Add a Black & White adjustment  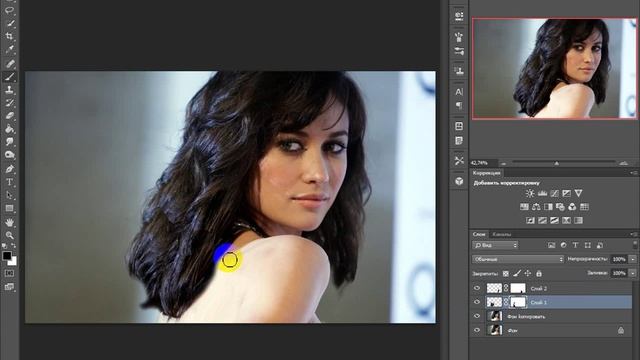pos(548,207)
